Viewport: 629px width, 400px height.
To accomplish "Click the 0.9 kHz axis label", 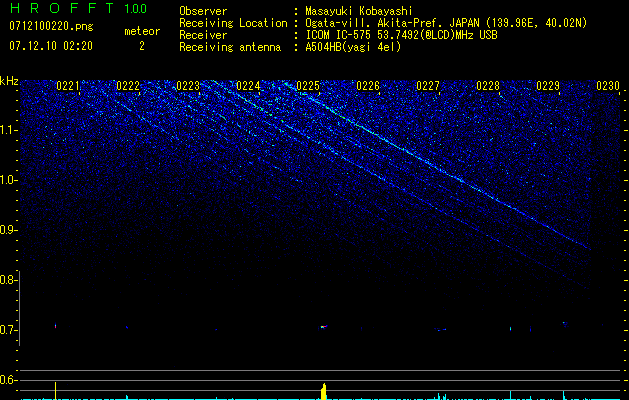I will coord(8,230).
